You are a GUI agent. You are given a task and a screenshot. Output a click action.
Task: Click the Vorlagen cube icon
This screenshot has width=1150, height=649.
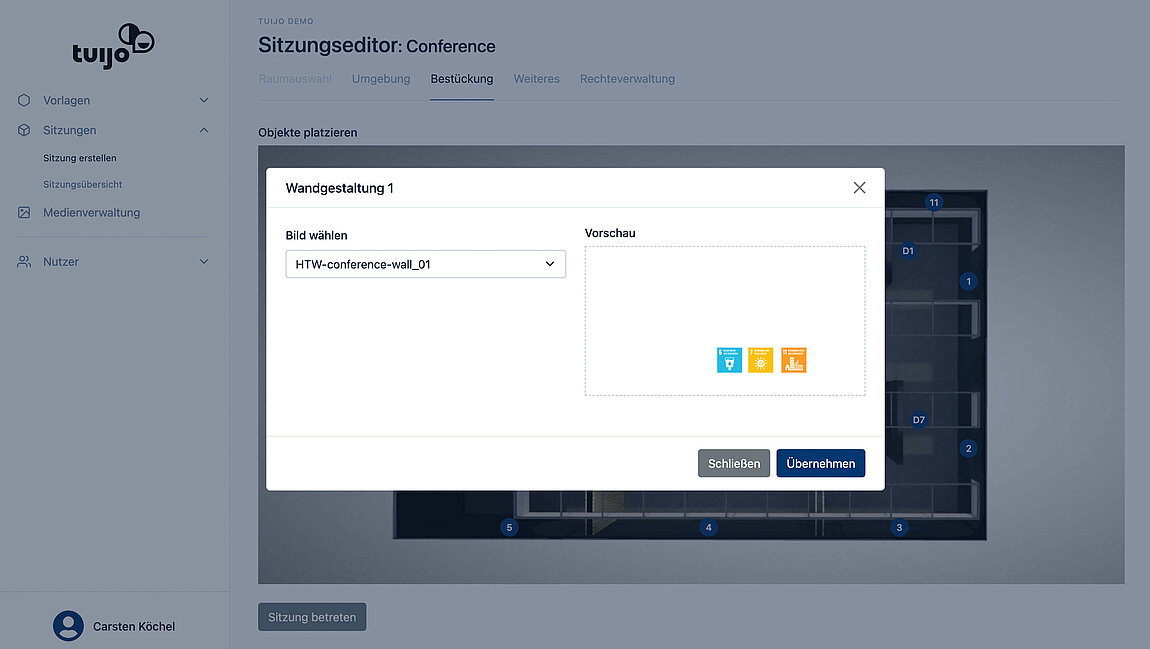[24, 100]
